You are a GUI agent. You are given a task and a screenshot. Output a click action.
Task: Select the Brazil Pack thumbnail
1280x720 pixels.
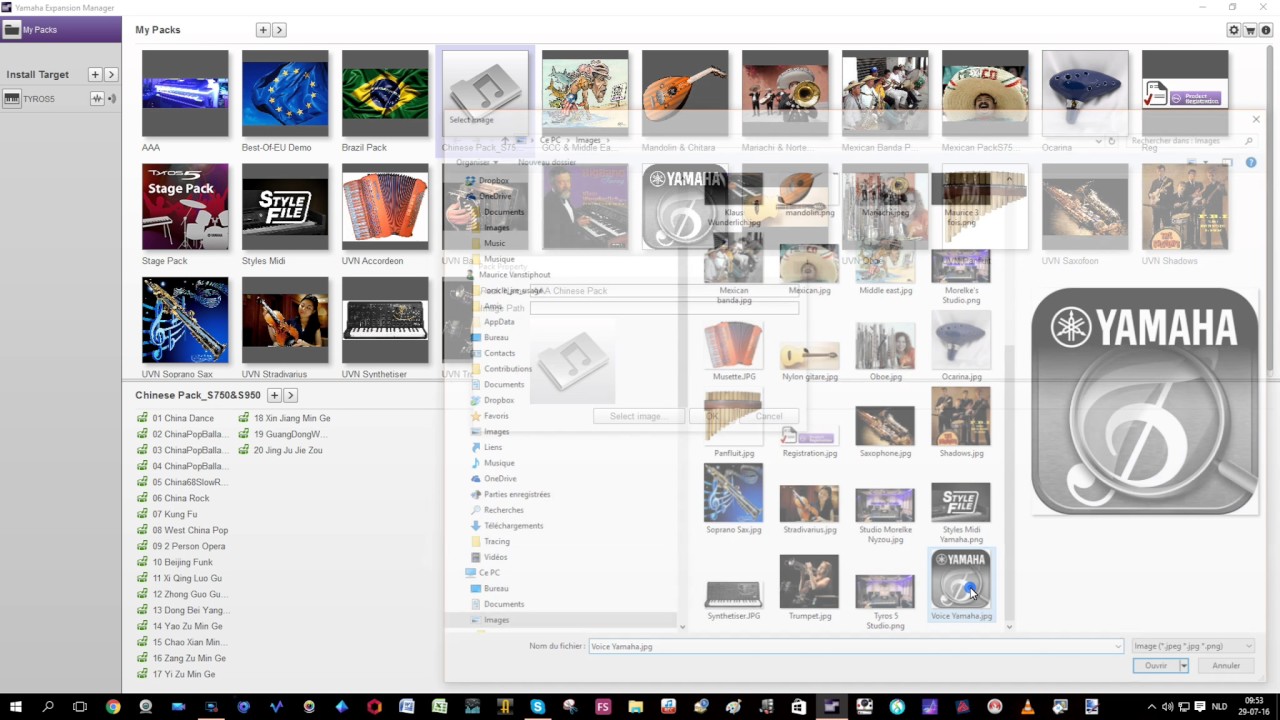pos(385,93)
